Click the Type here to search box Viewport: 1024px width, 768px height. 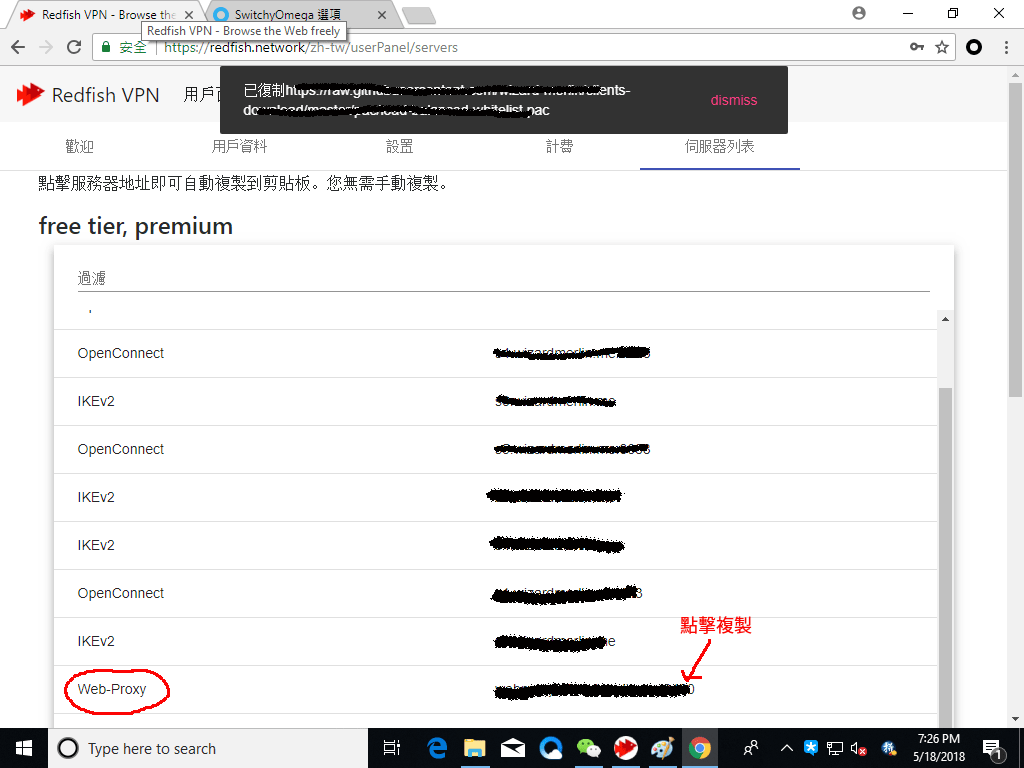(208, 748)
